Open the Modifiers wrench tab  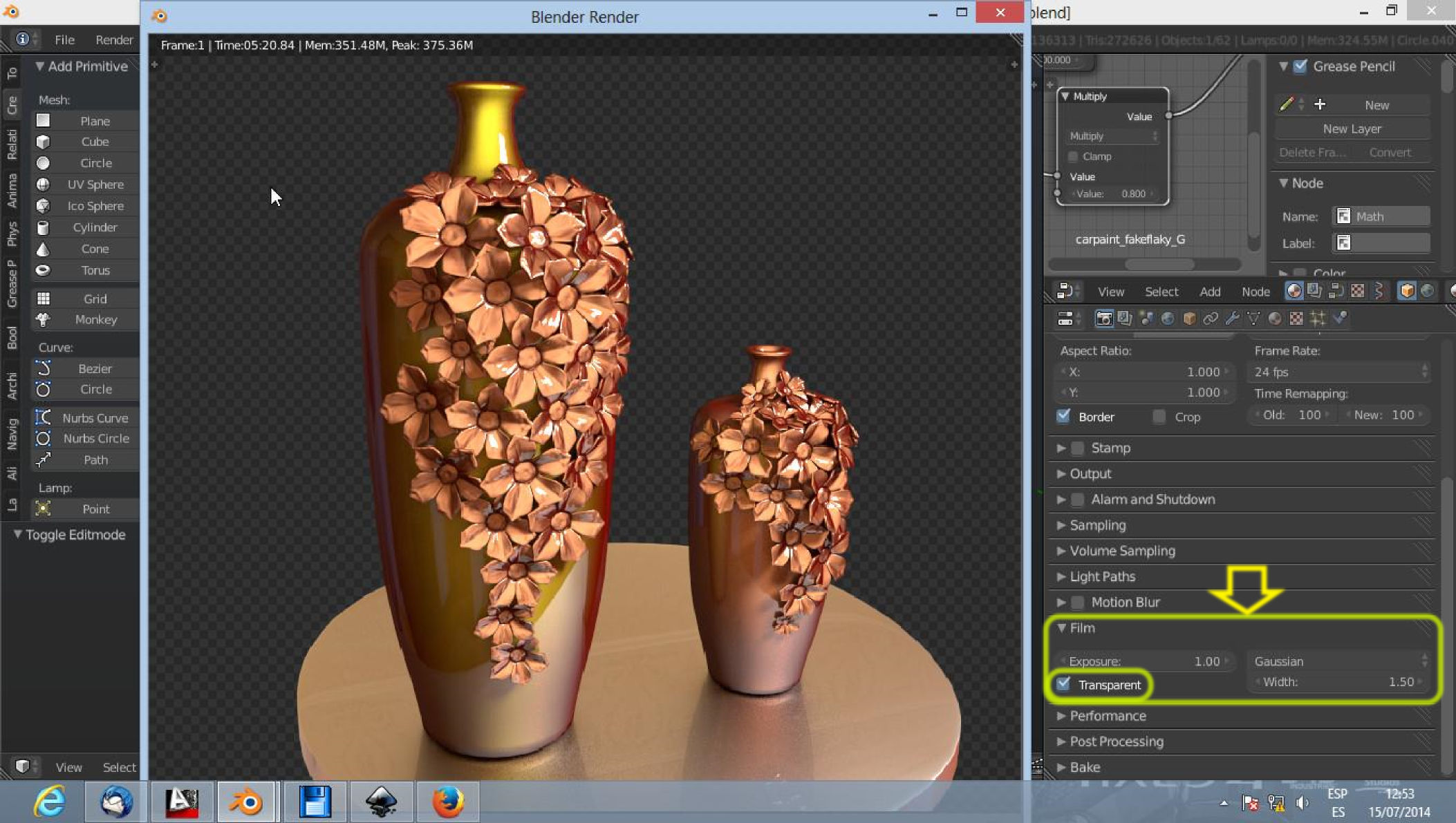coord(1232,319)
